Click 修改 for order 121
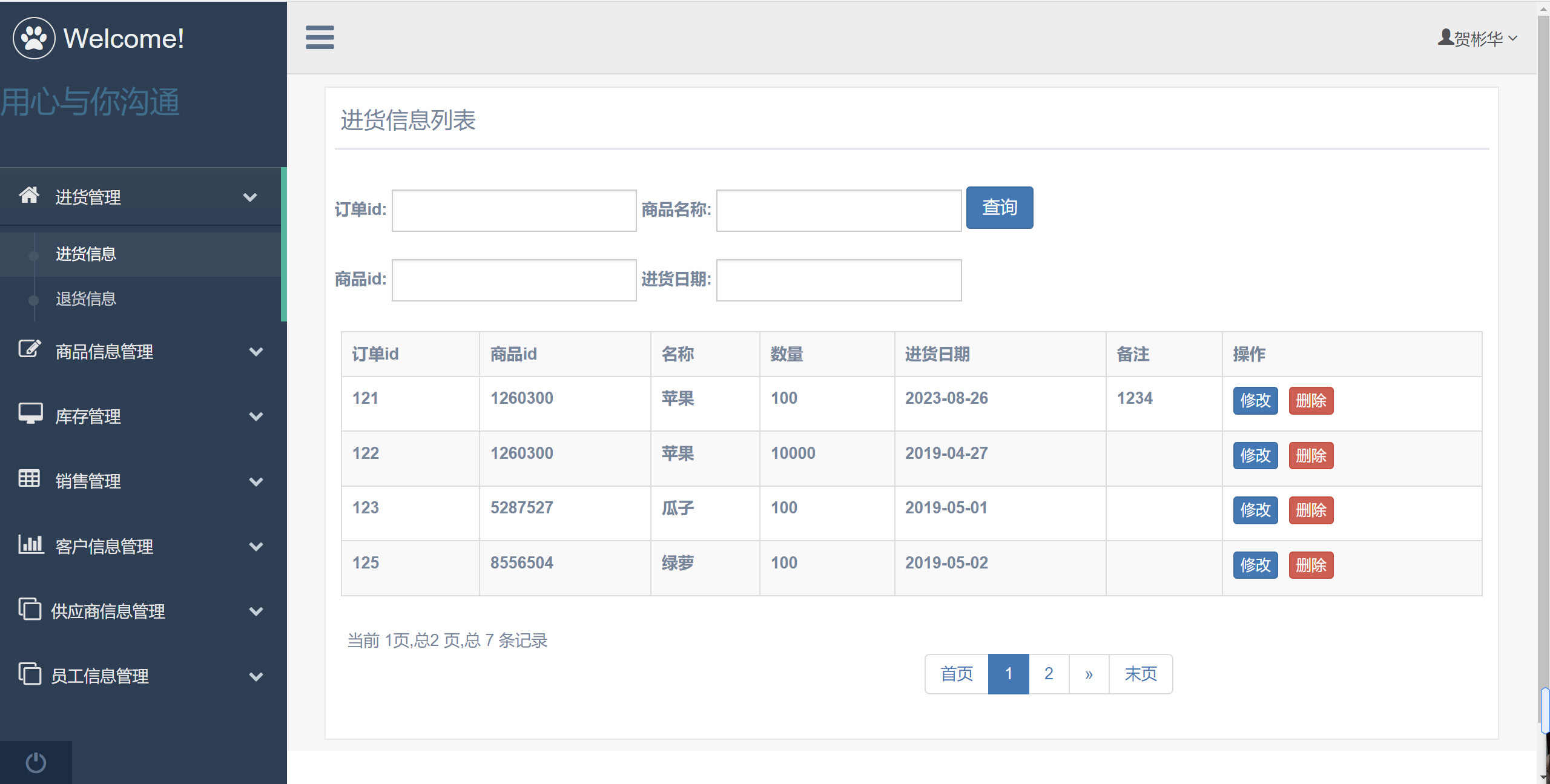 [1256, 401]
